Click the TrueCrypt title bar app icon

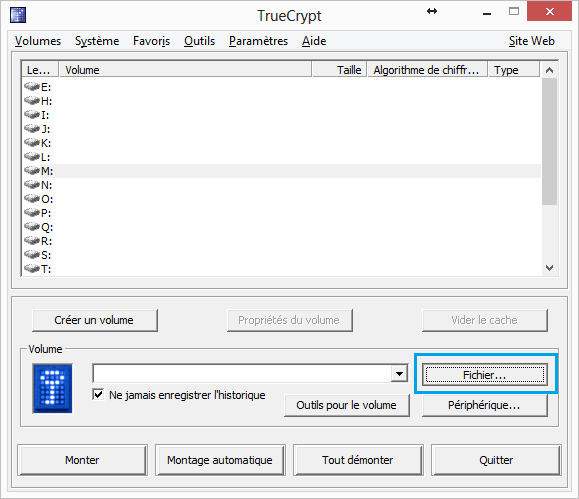[18, 16]
